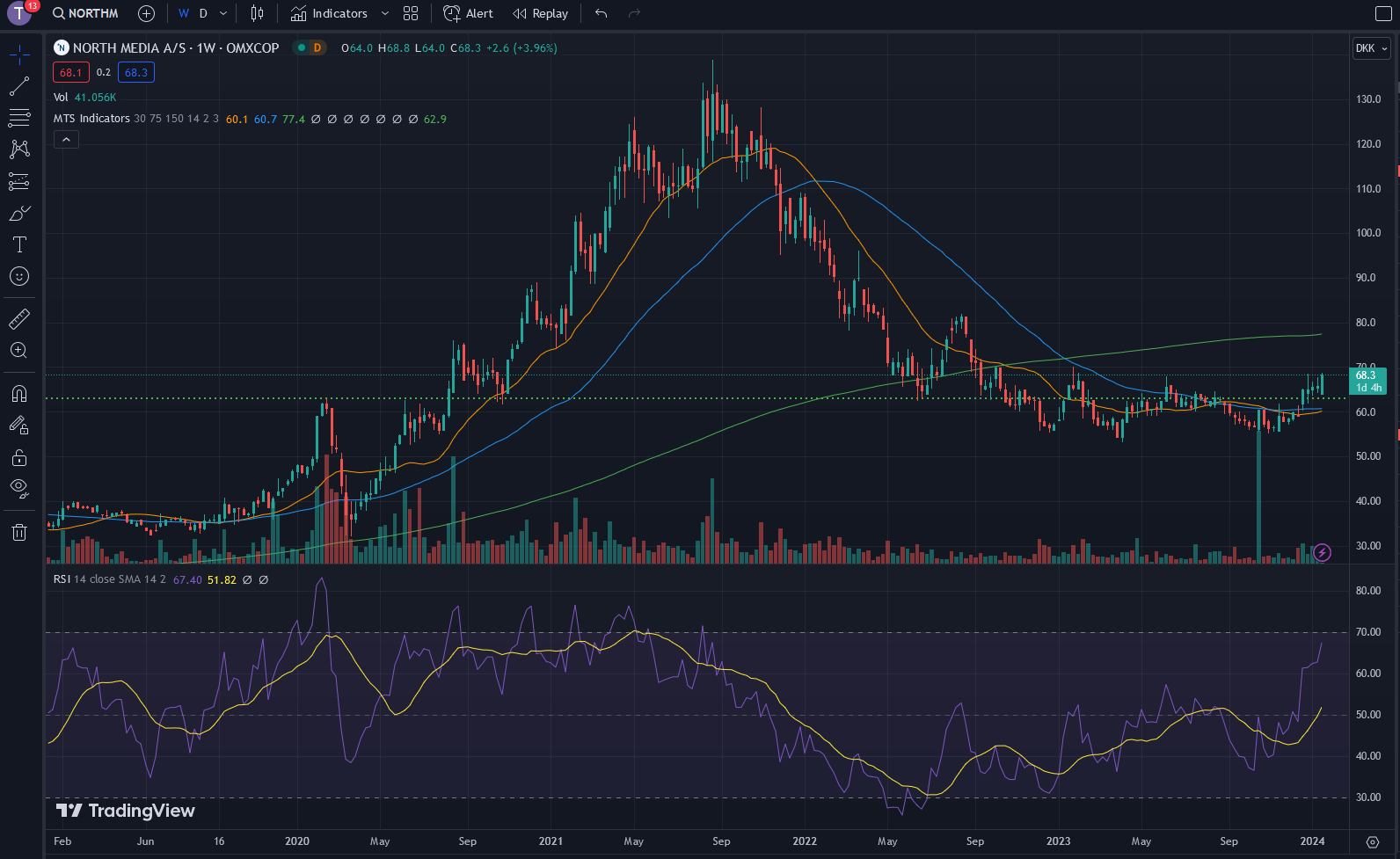Undo the last chart action
Screen dimensions: 1400x859
(602, 13)
